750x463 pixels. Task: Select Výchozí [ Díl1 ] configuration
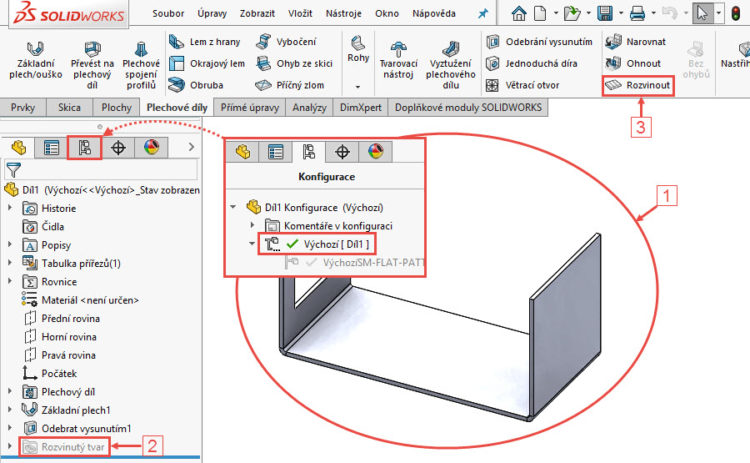pyautogui.click(x=317, y=244)
